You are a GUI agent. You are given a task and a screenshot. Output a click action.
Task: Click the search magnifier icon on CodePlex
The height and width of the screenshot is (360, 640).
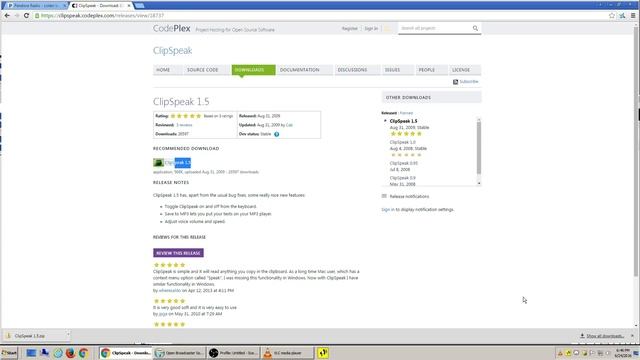click(x=475, y=28)
